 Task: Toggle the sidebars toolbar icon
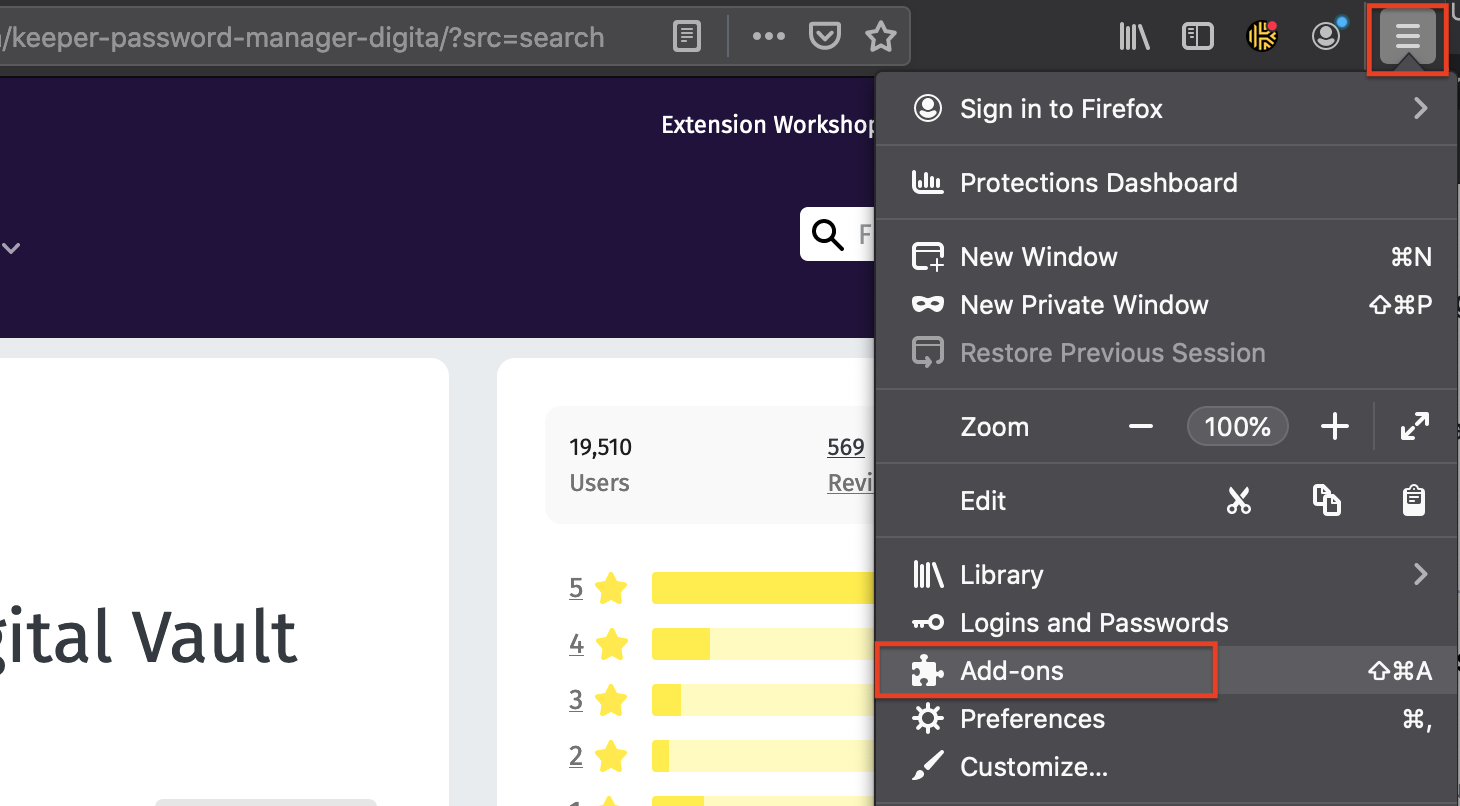[x=1197, y=37]
